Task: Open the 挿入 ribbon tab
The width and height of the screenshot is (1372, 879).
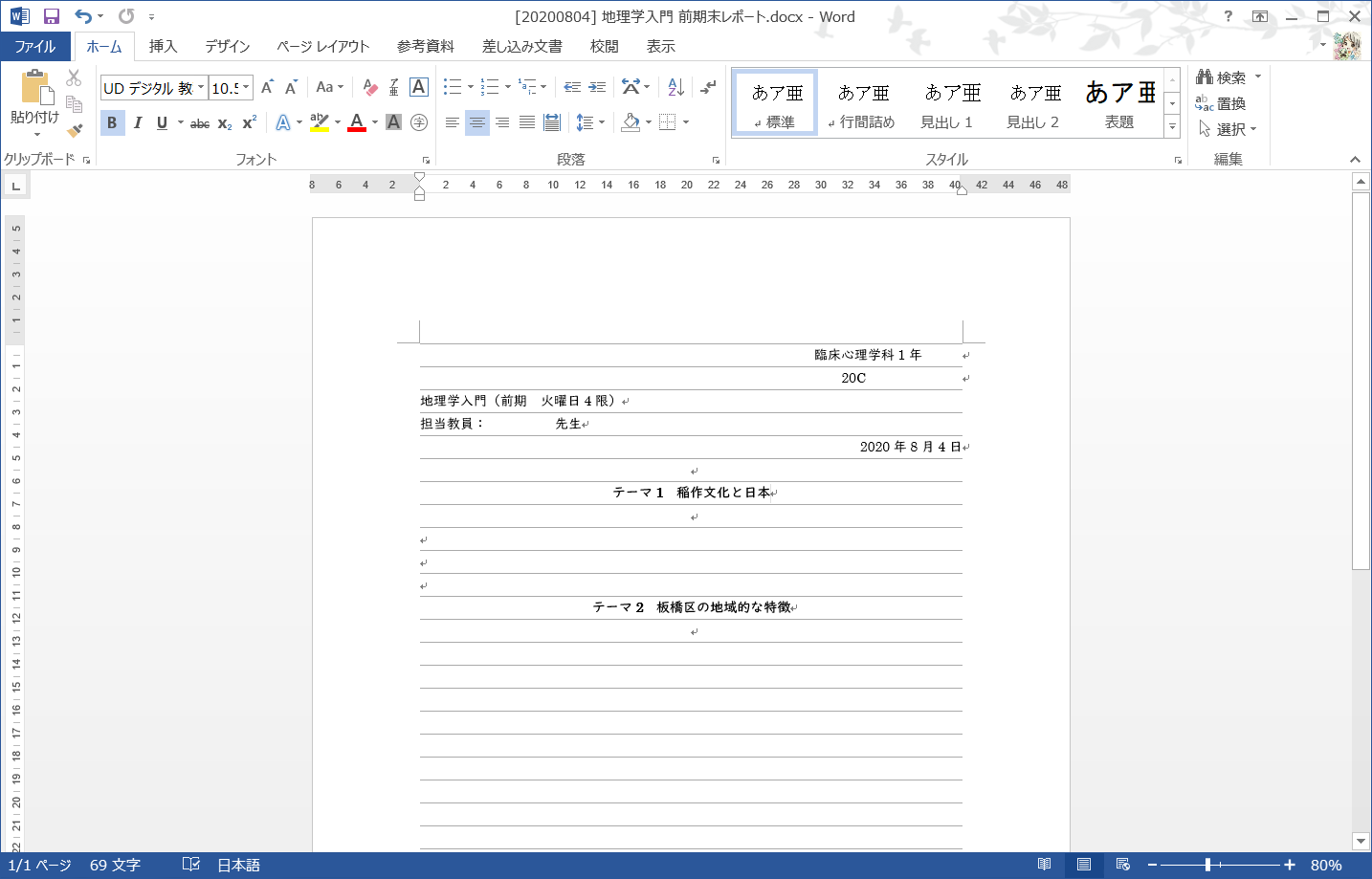Action: pyautogui.click(x=163, y=46)
